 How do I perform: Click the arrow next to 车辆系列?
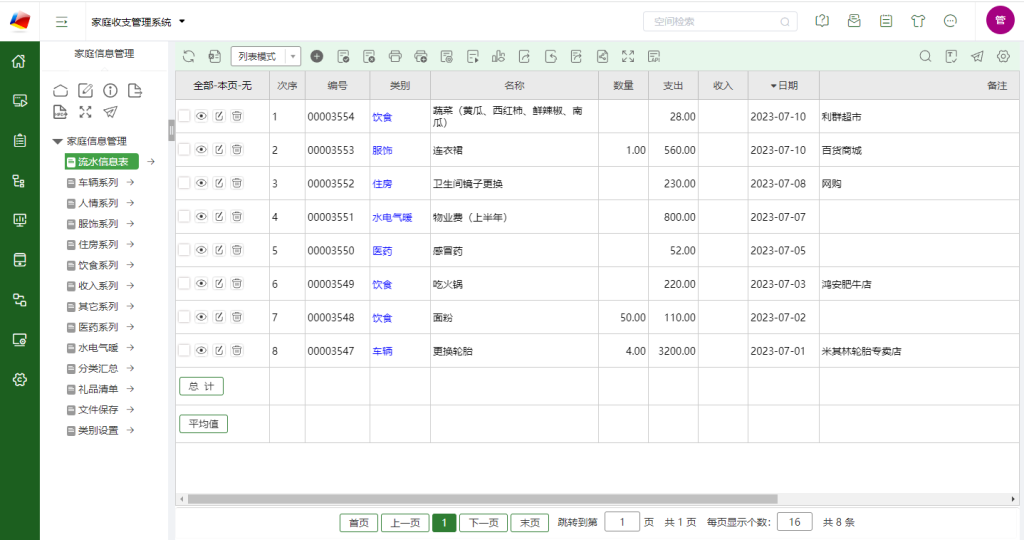[x=131, y=182]
